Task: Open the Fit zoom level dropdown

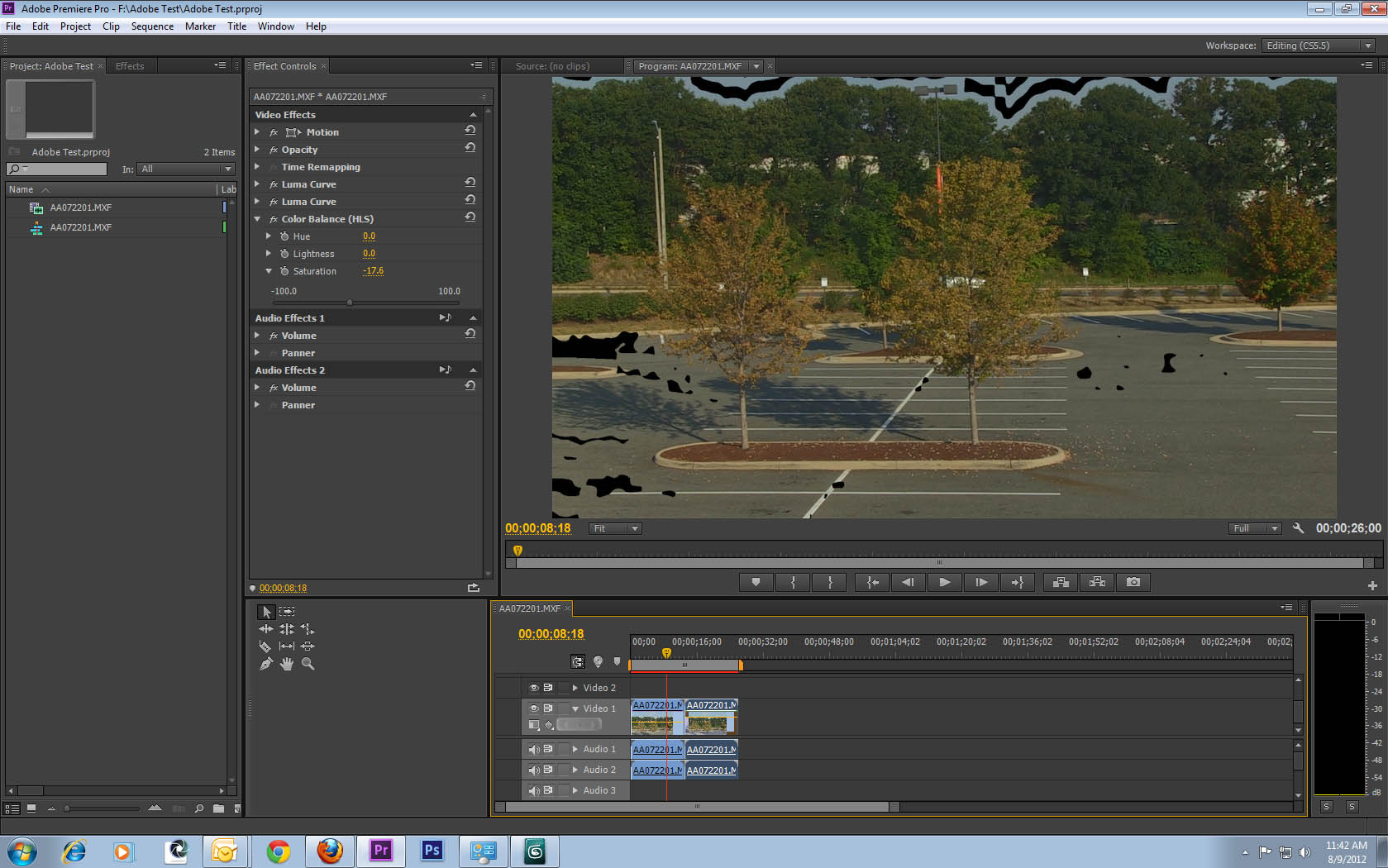Action: click(616, 528)
